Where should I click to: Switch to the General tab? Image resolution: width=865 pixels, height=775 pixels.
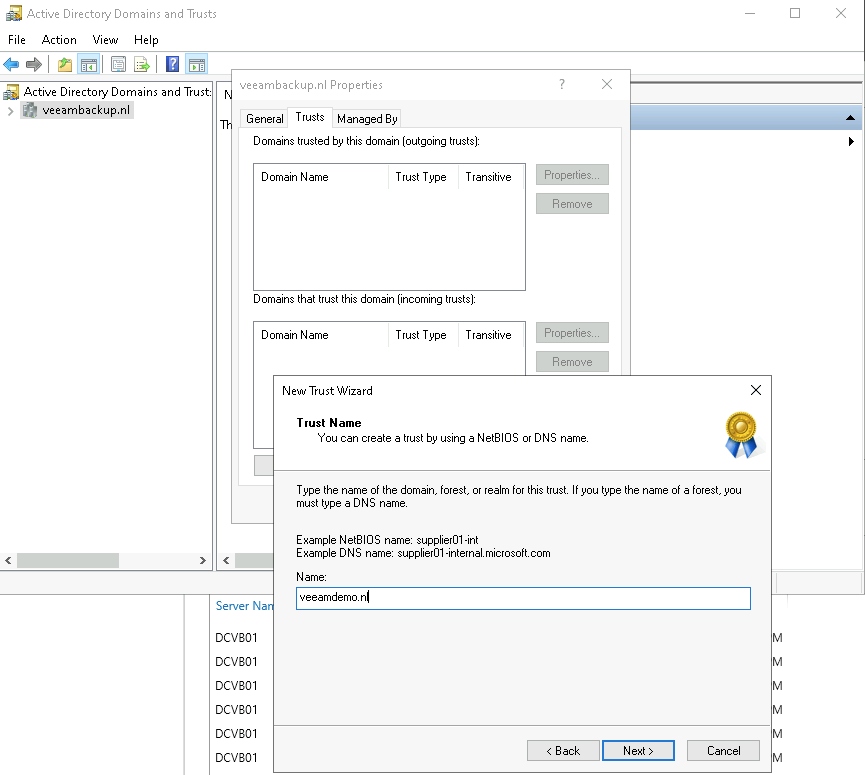[x=265, y=118]
